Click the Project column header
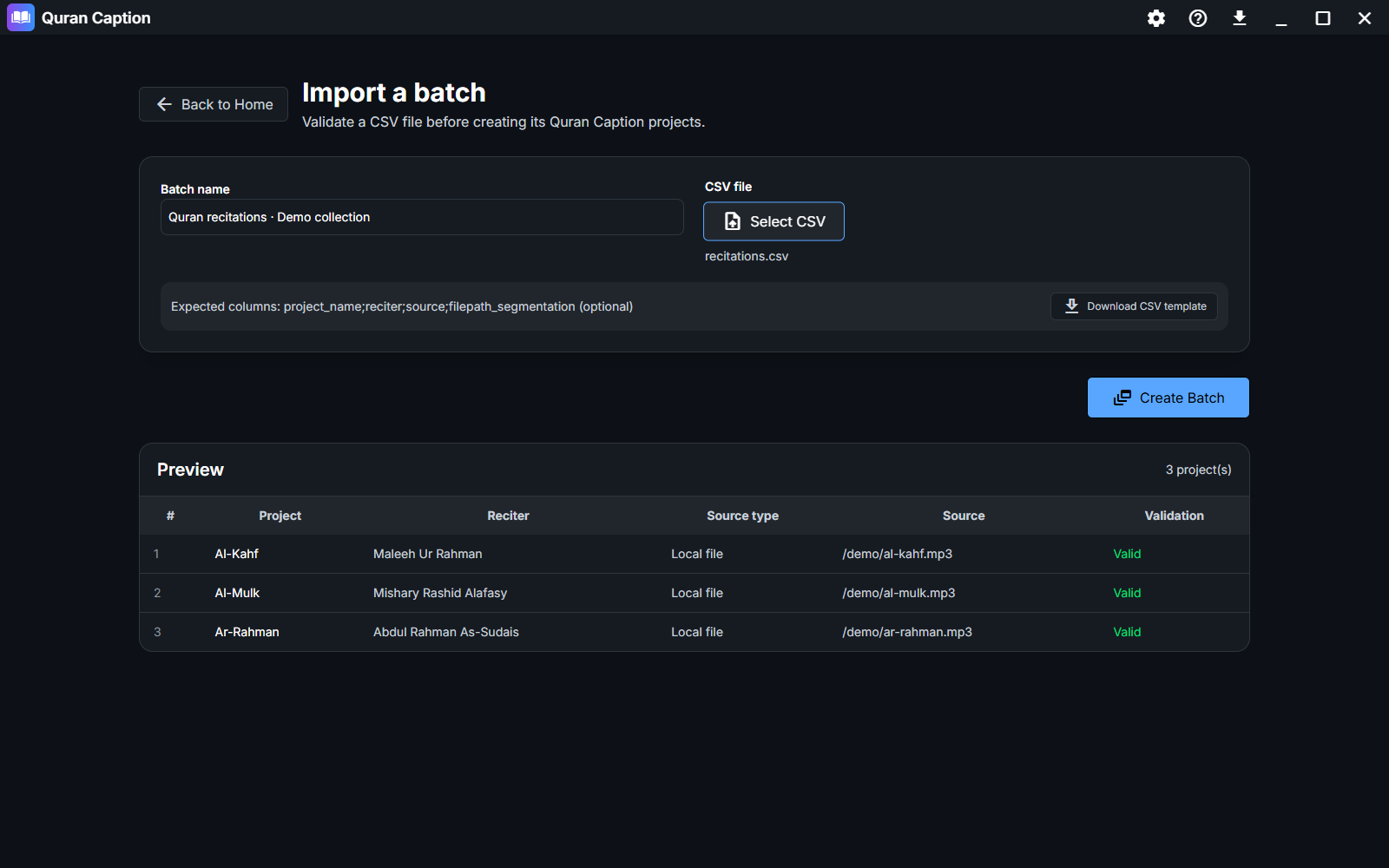The height and width of the screenshot is (868, 1389). (280, 516)
